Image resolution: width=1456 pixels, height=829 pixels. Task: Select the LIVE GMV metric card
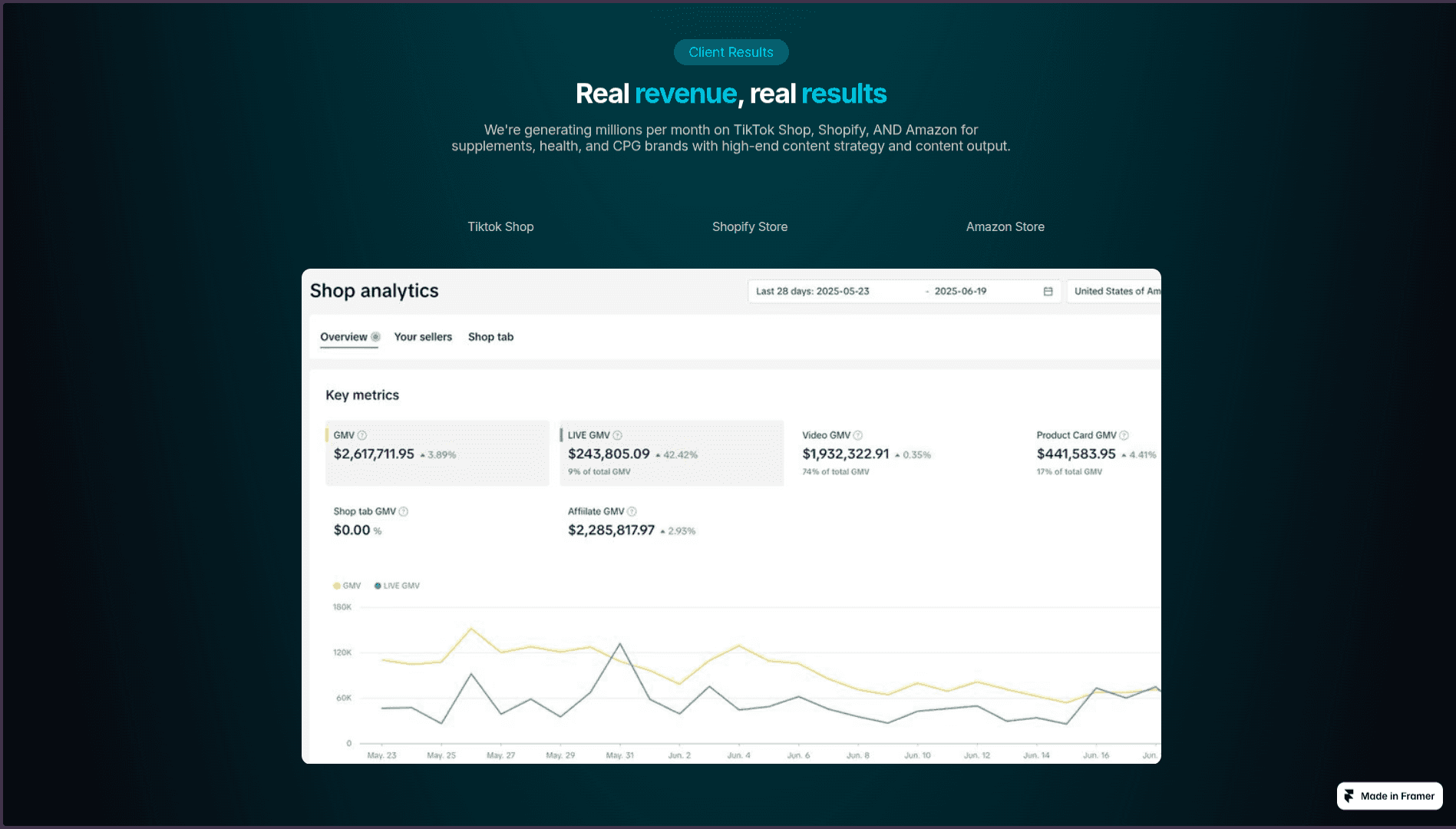point(672,453)
